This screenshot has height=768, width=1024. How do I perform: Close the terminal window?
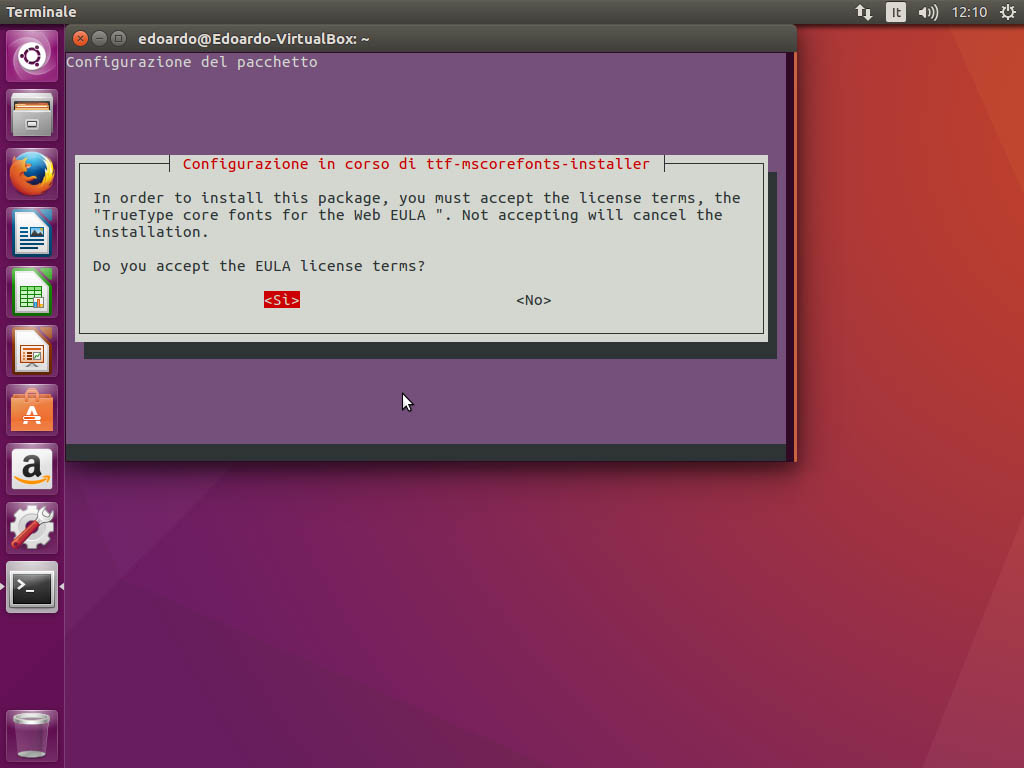tap(80, 39)
